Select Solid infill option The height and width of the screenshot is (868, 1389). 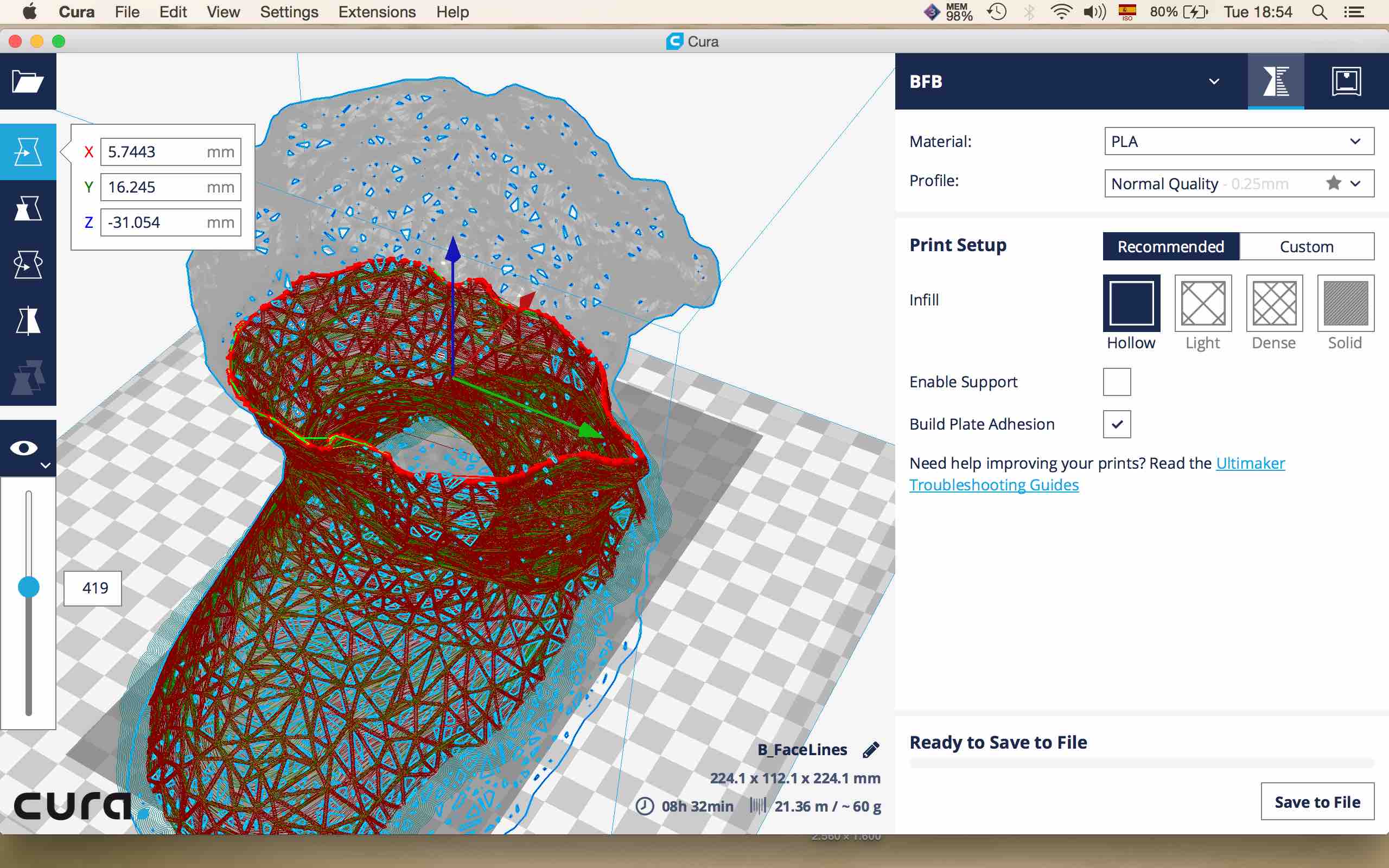(x=1346, y=303)
